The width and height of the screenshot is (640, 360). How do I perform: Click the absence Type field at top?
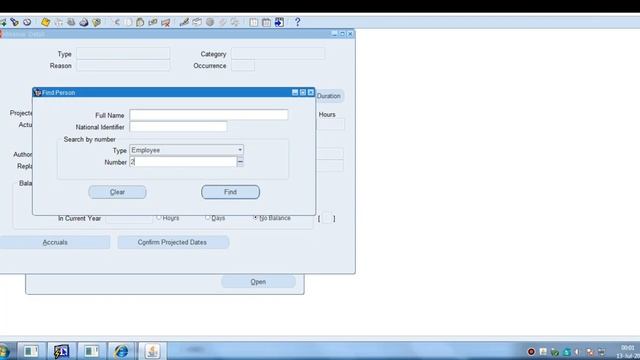click(x=123, y=53)
